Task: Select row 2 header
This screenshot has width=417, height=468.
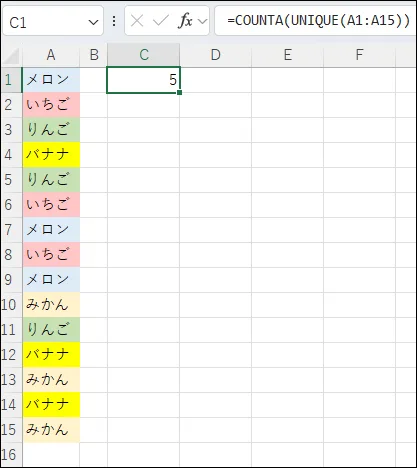Action: pyautogui.click(x=11, y=105)
